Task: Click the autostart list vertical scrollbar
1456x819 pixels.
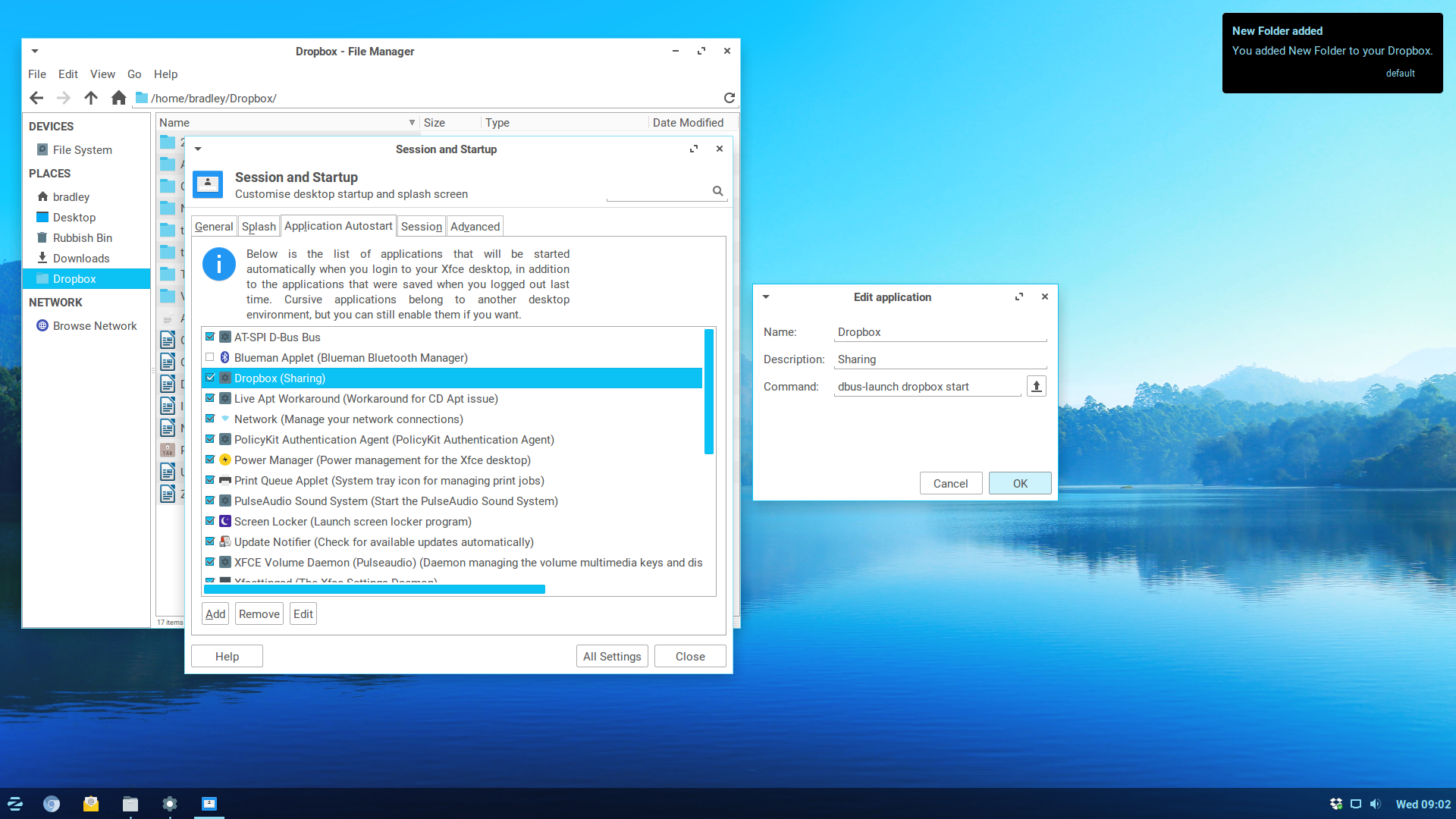Action: click(709, 392)
